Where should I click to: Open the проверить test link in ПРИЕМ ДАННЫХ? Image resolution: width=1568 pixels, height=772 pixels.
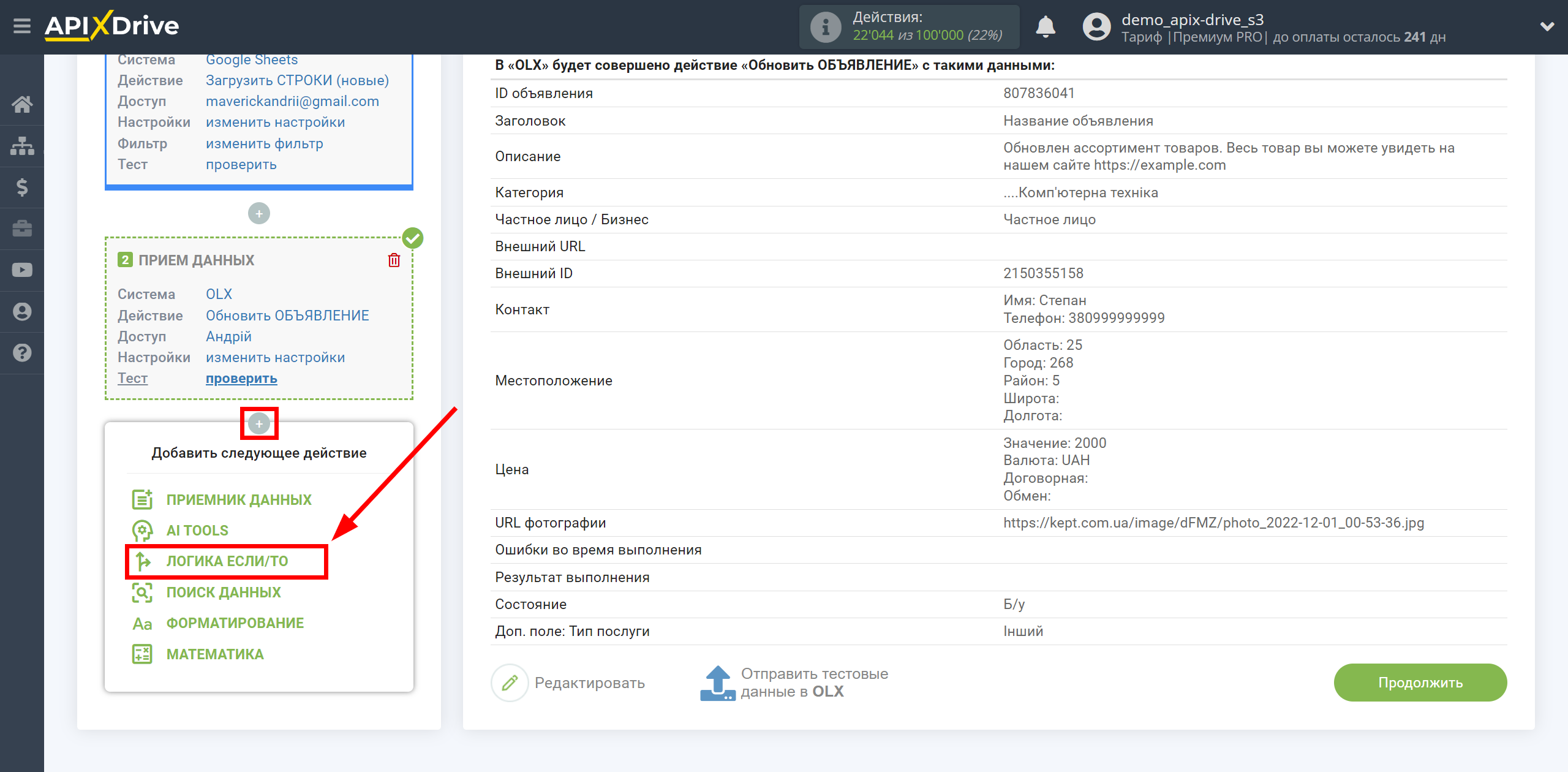point(240,377)
